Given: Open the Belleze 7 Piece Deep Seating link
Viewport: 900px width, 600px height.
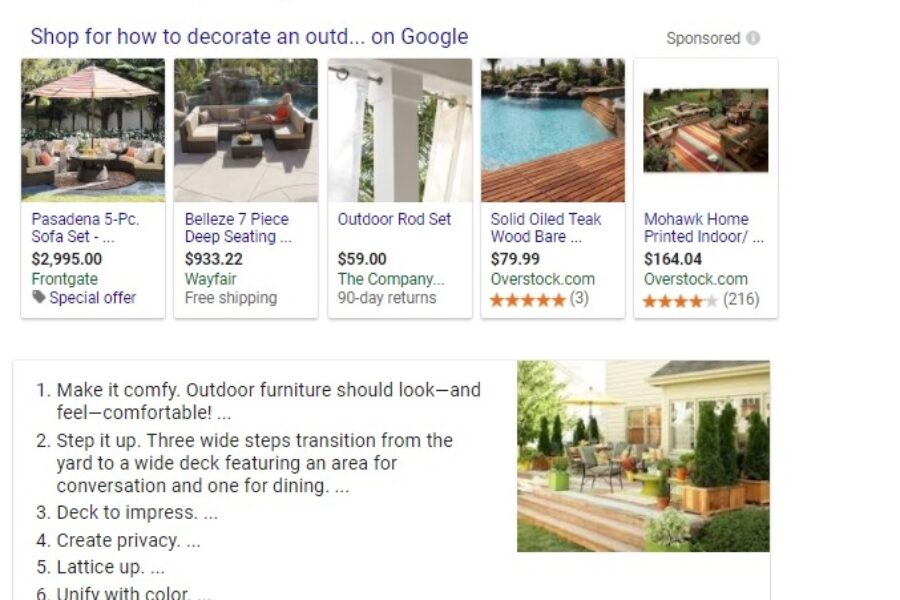Looking at the screenshot, I should click(x=238, y=228).
